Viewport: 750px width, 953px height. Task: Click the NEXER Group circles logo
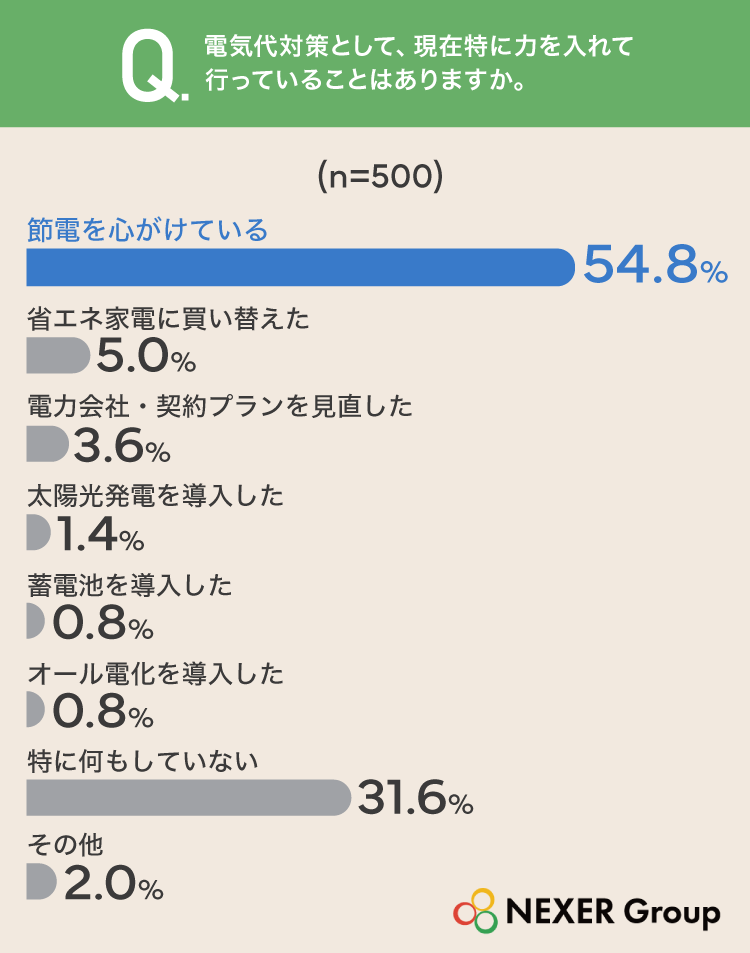click(476, 910)
